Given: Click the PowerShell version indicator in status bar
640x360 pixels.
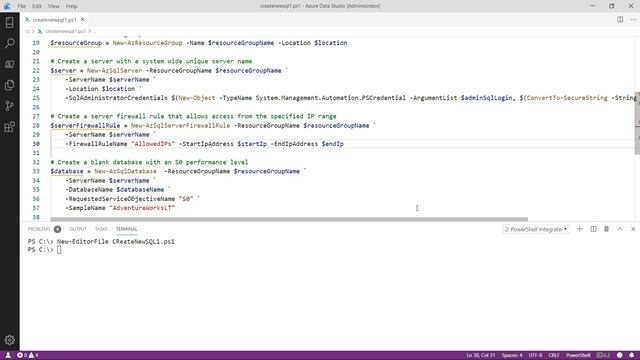Looking at the screenshot, I should coord(603,355).
